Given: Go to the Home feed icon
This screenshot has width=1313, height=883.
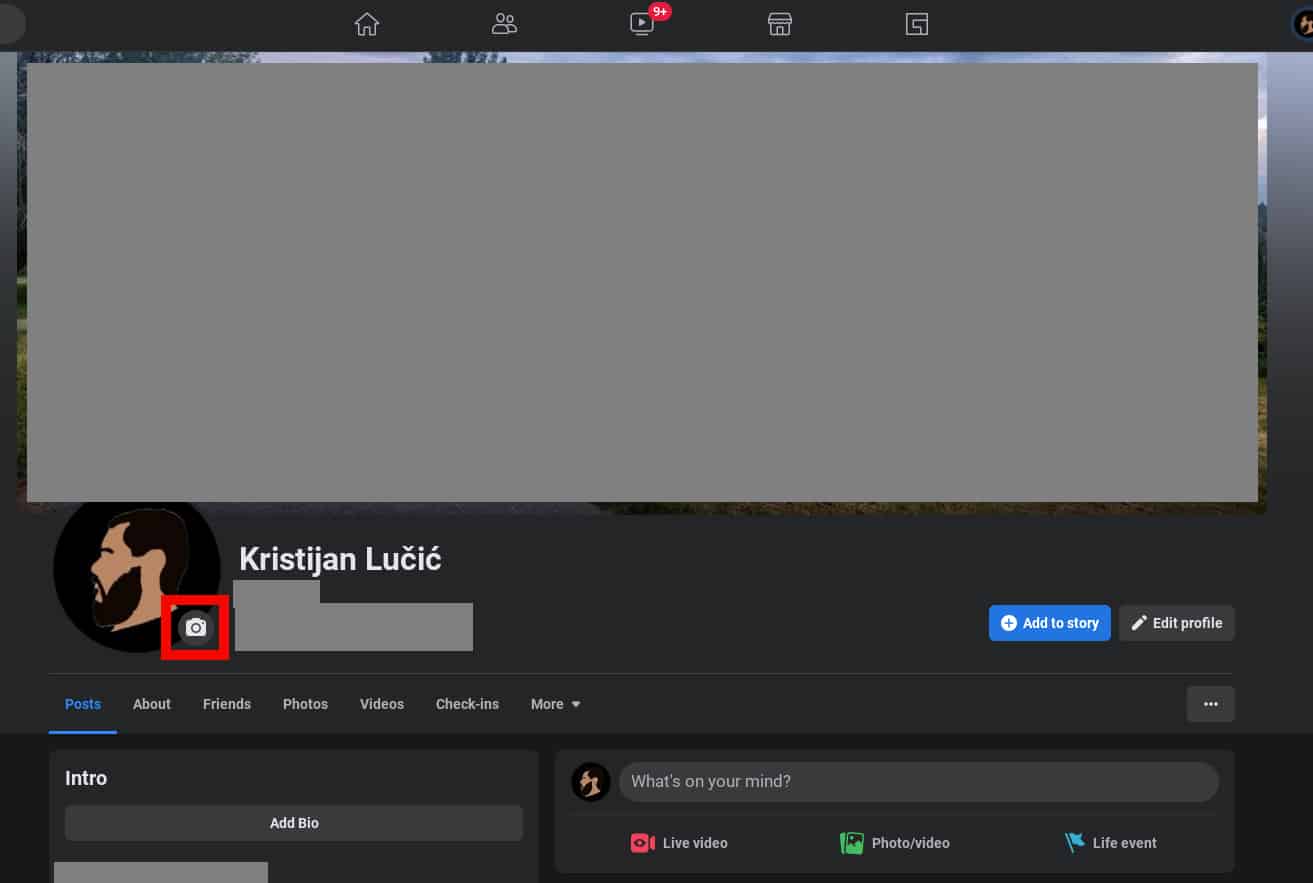Looking at the screenshot, I should click(367, 24).
